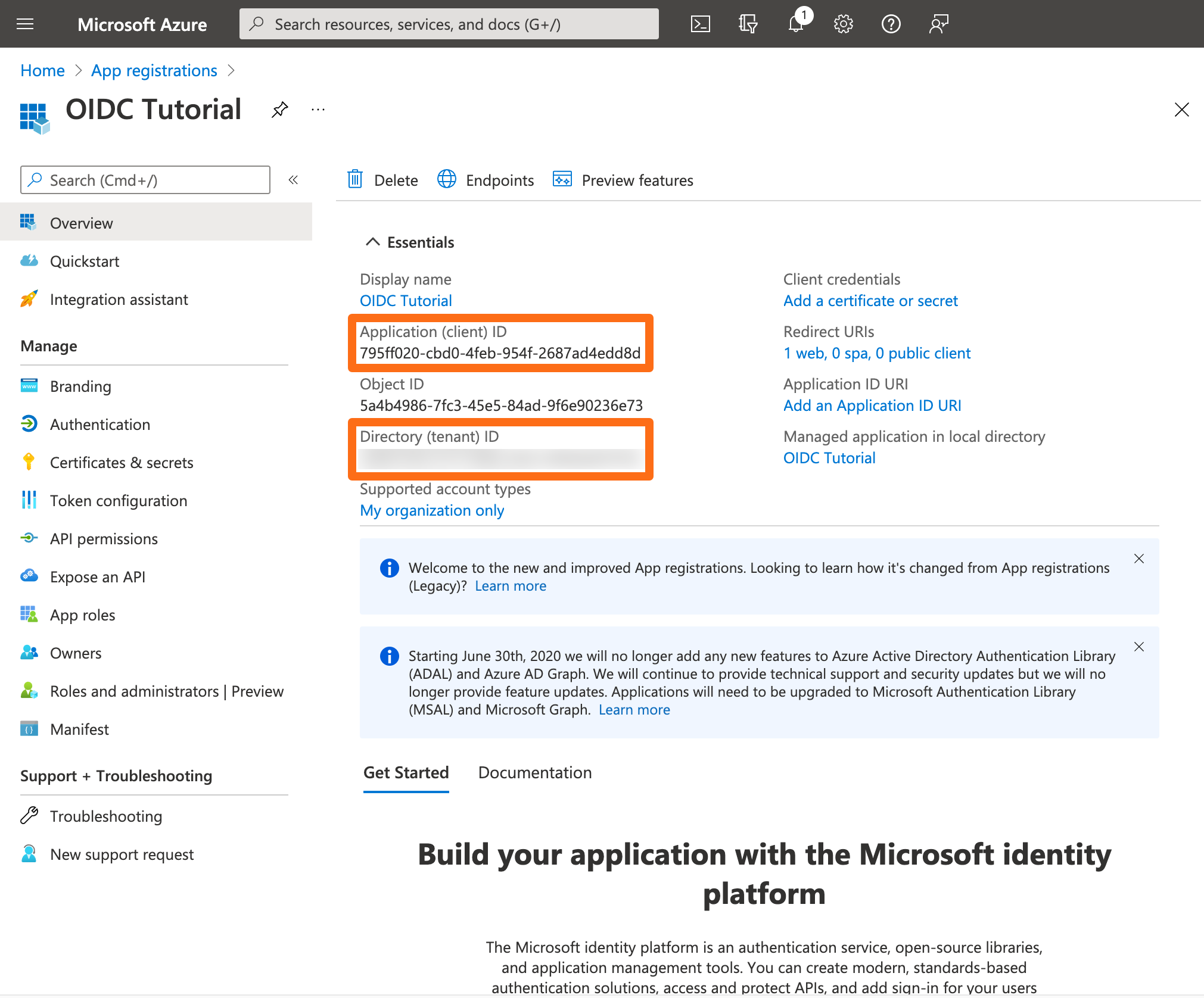The height and width of the screenshot is (998, 1204).
Task: Dismiss the ADAL deprecation notice
Action: pyautogui.click(x=1138, y=647)
